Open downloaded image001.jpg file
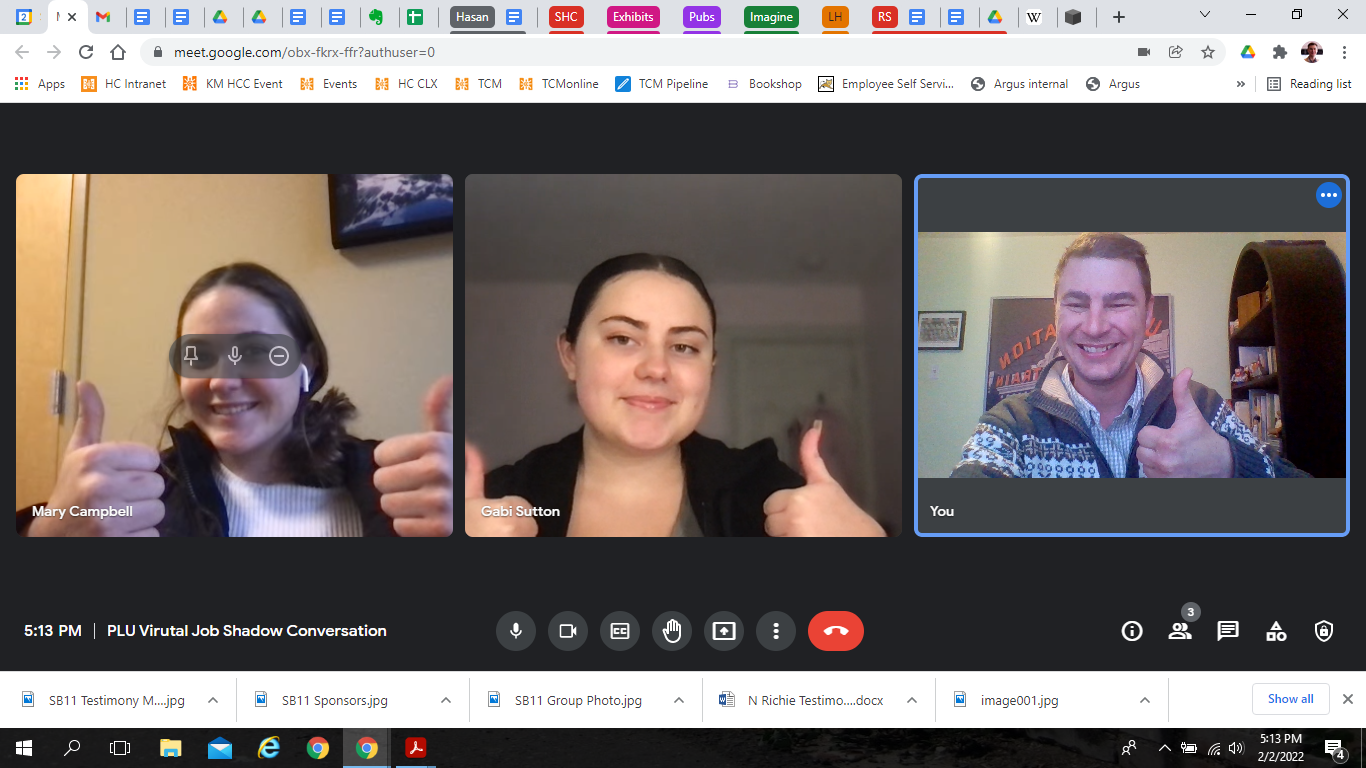 (1020, 700)
